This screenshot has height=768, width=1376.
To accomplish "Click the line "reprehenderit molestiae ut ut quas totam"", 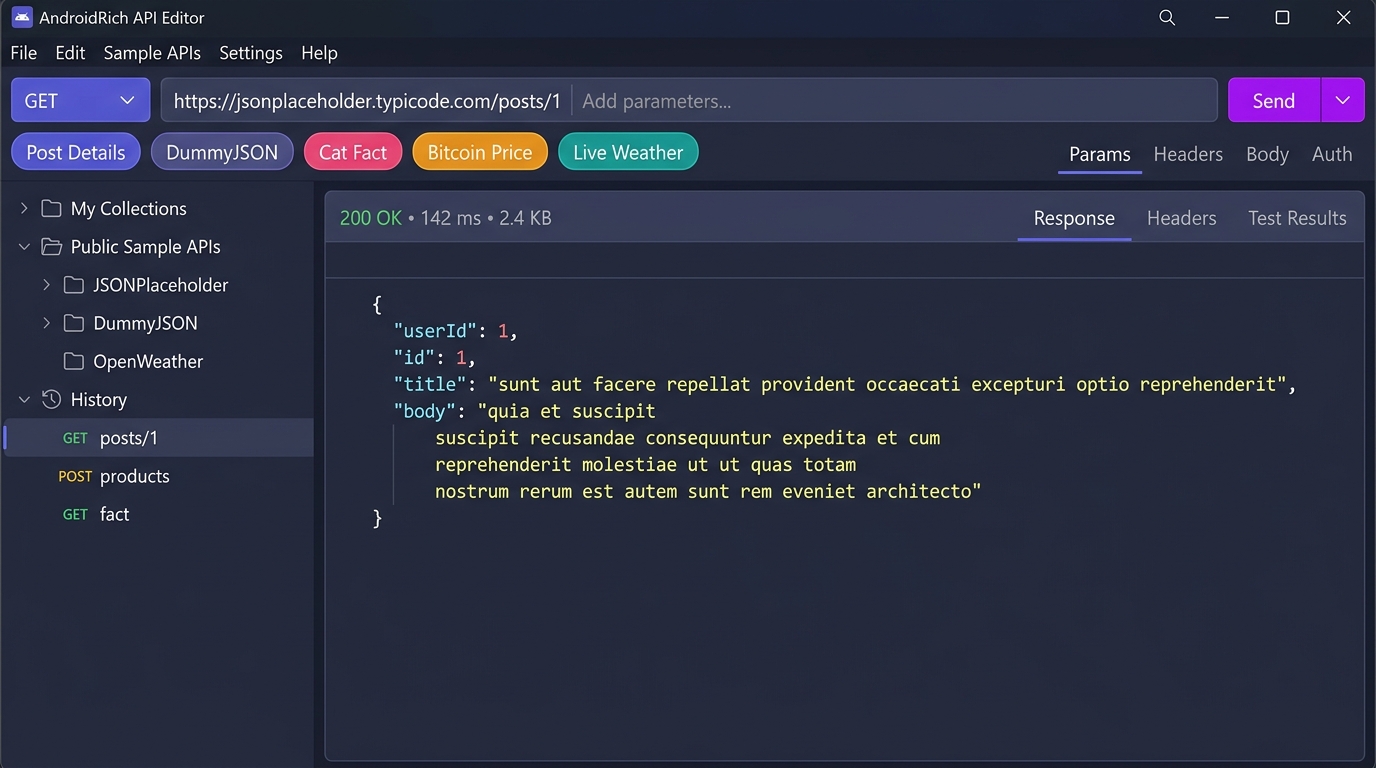I will [x=645, y=464].
